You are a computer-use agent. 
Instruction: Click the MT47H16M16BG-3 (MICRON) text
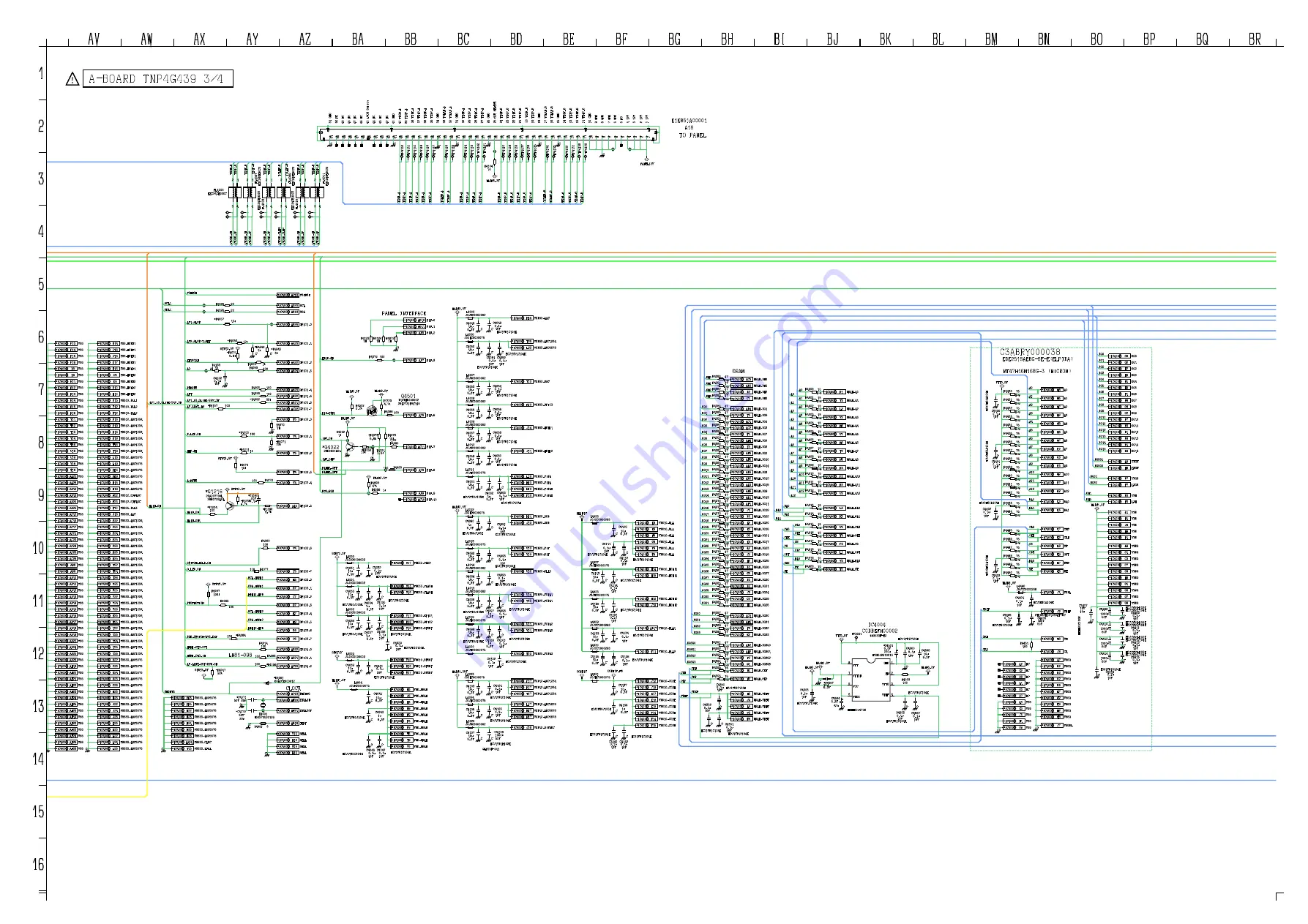pos(1036,371)
